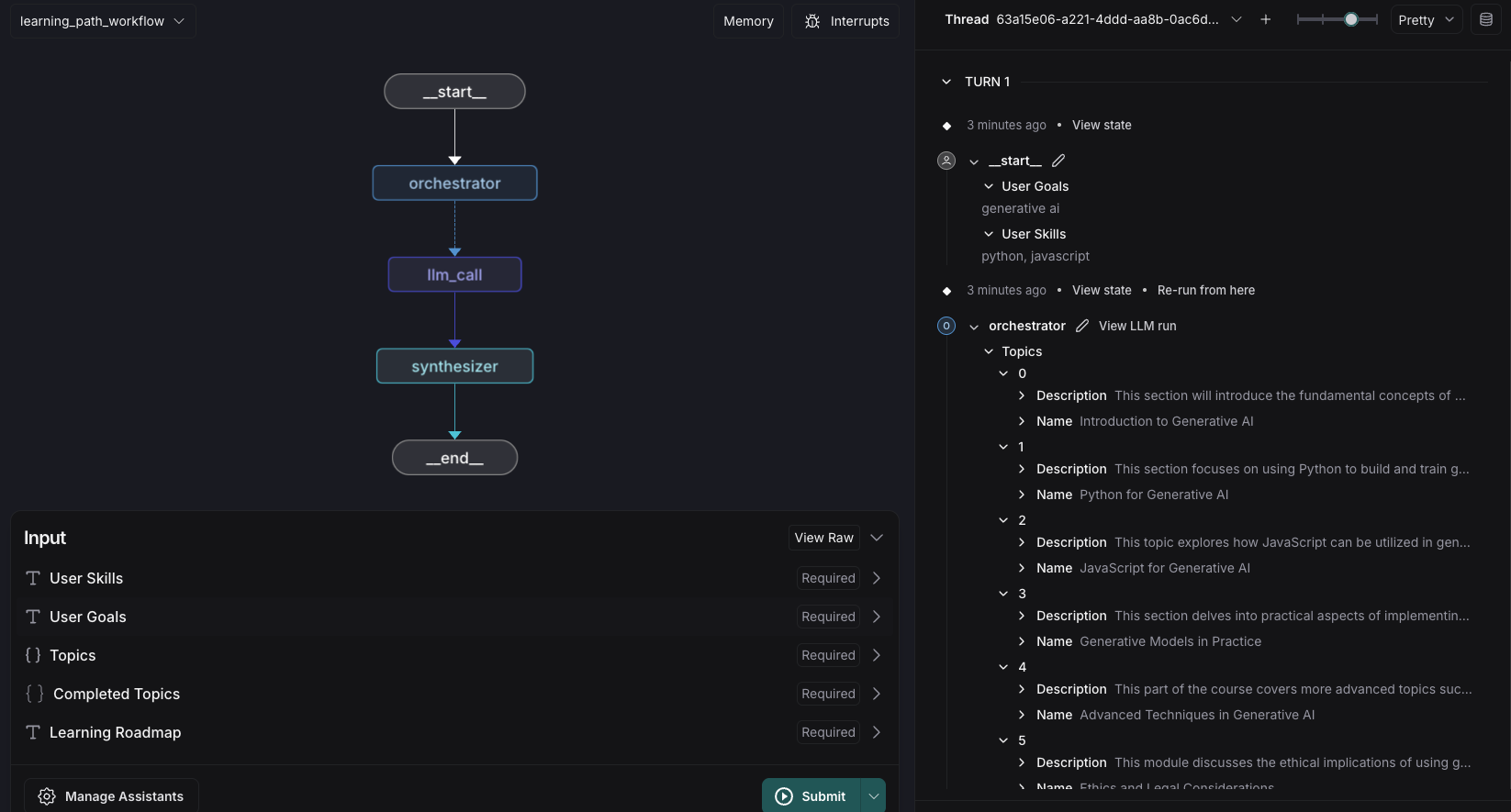Select the synthesizer node in graph
This screenshot has height=812, width=1511.
(x=454, y=366)
